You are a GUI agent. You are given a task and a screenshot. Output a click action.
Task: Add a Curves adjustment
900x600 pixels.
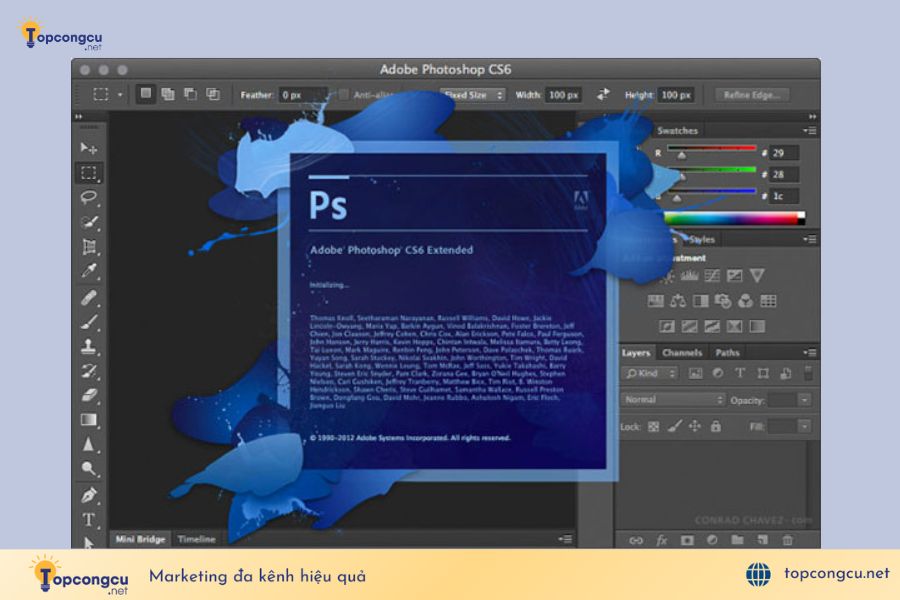point(712,276)
